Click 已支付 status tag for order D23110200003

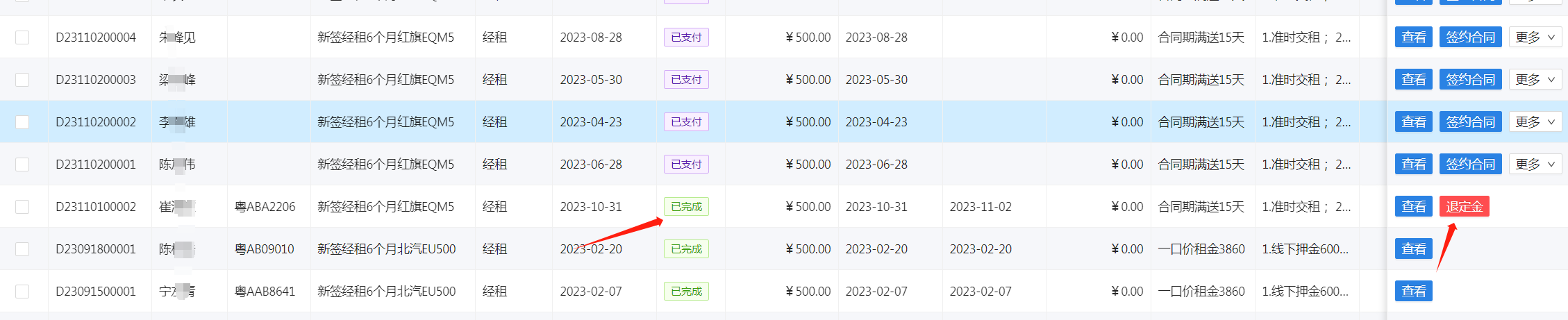686,80
